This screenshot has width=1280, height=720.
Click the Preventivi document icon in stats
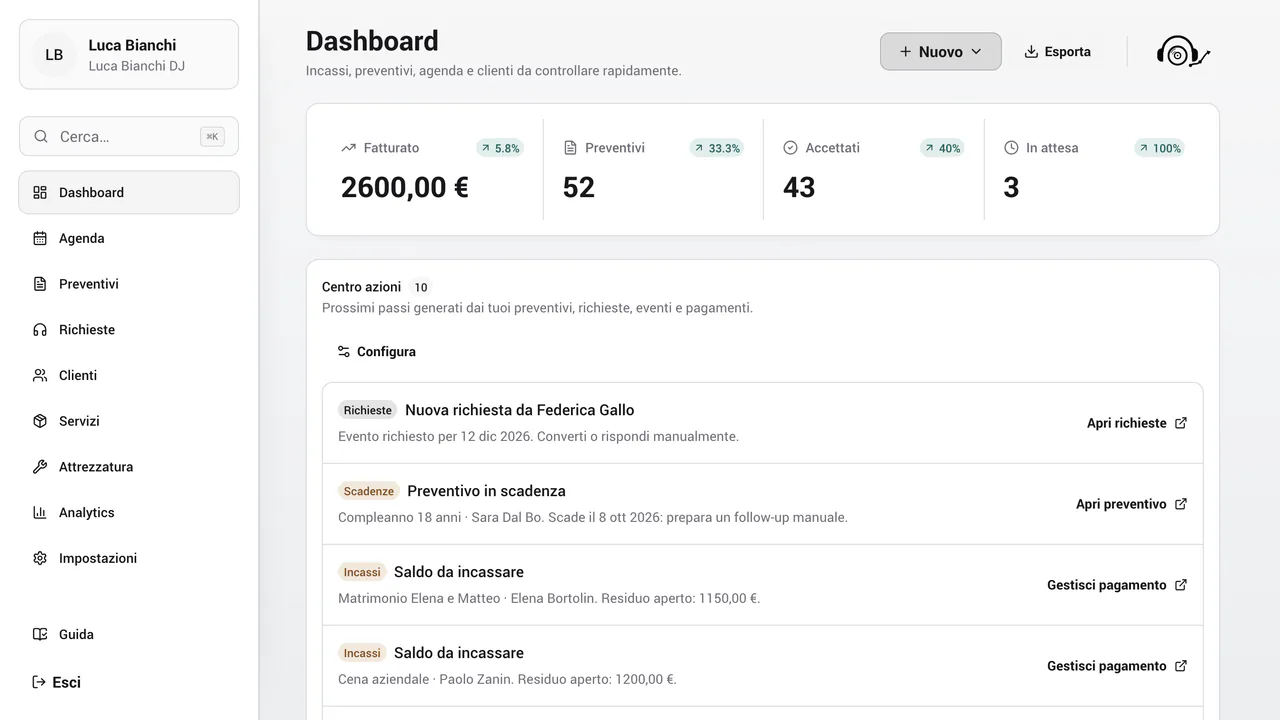coord(570,148)
